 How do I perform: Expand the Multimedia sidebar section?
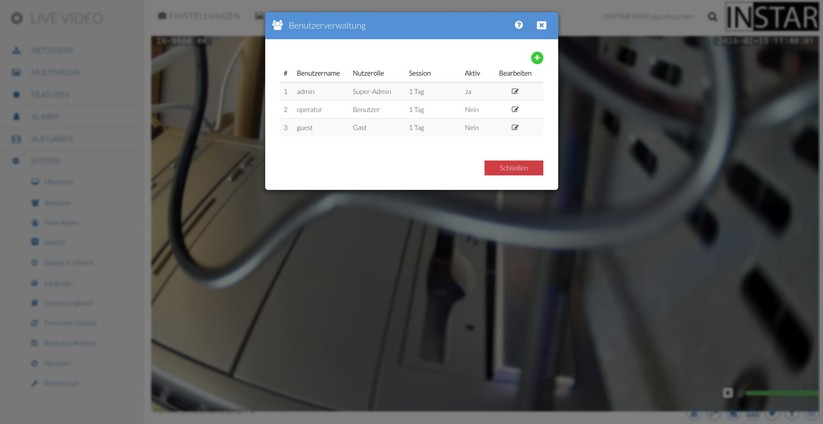(x=54, y=72)
